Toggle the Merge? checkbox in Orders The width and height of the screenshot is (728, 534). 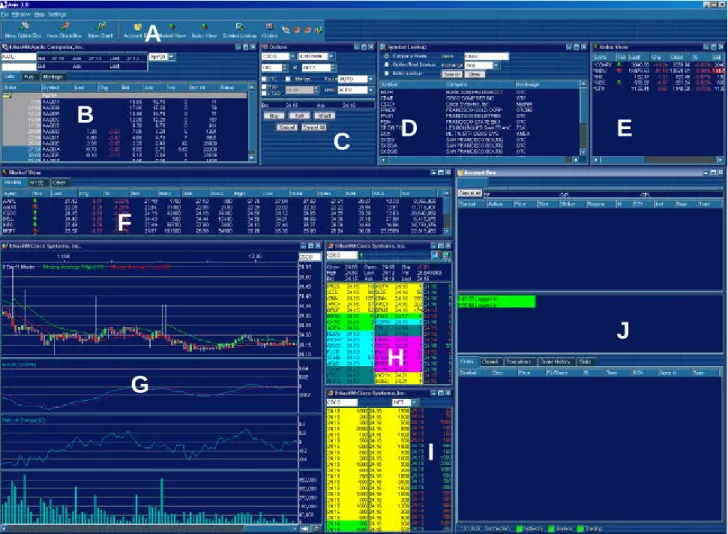(288, 79)
